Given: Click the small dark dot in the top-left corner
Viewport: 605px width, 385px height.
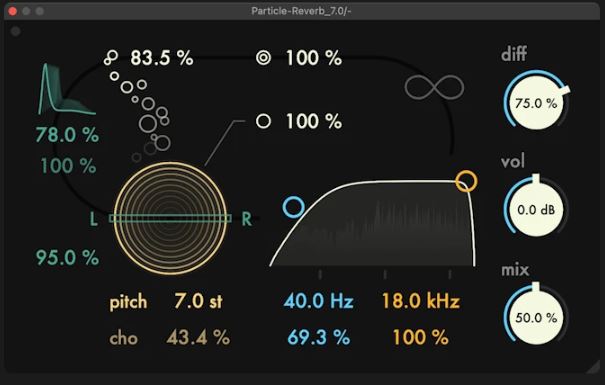Looking at the screenshot, I should pyautogui.click(x=15, y=31).
